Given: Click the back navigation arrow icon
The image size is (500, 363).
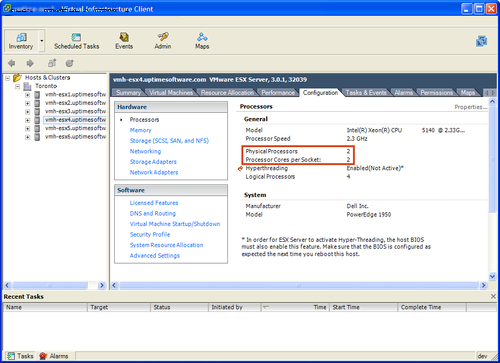Looking at the screenshot, I should pos(12,63).
